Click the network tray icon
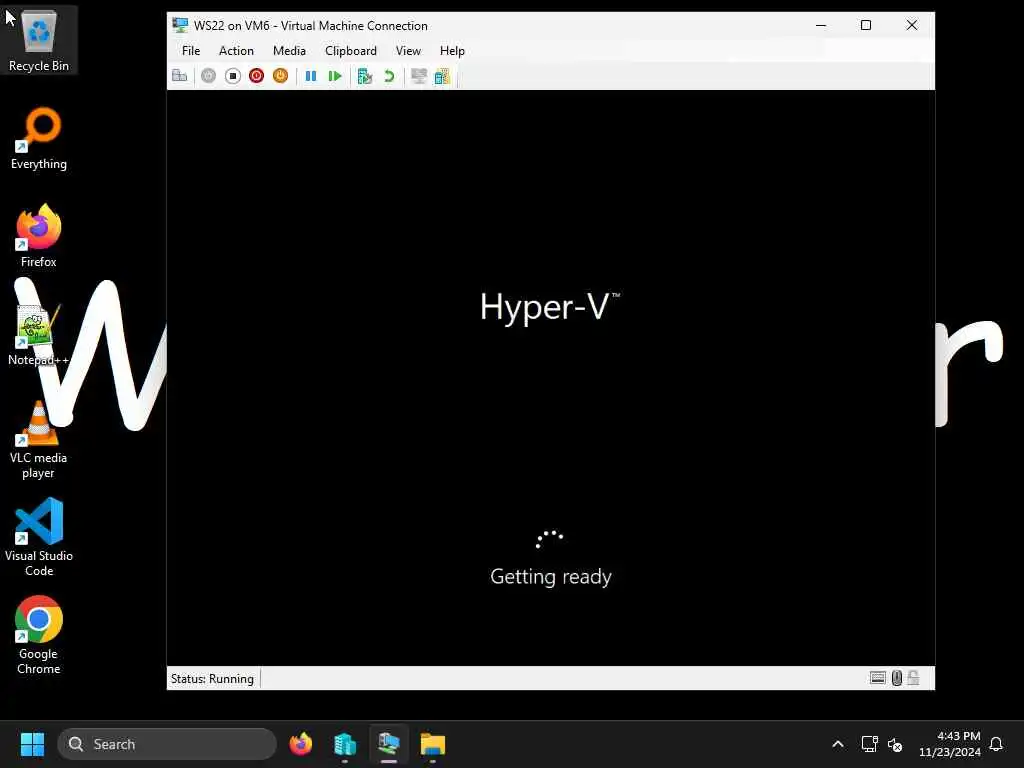Screen dimensions: 1024x768 click(x=869, y=744)
